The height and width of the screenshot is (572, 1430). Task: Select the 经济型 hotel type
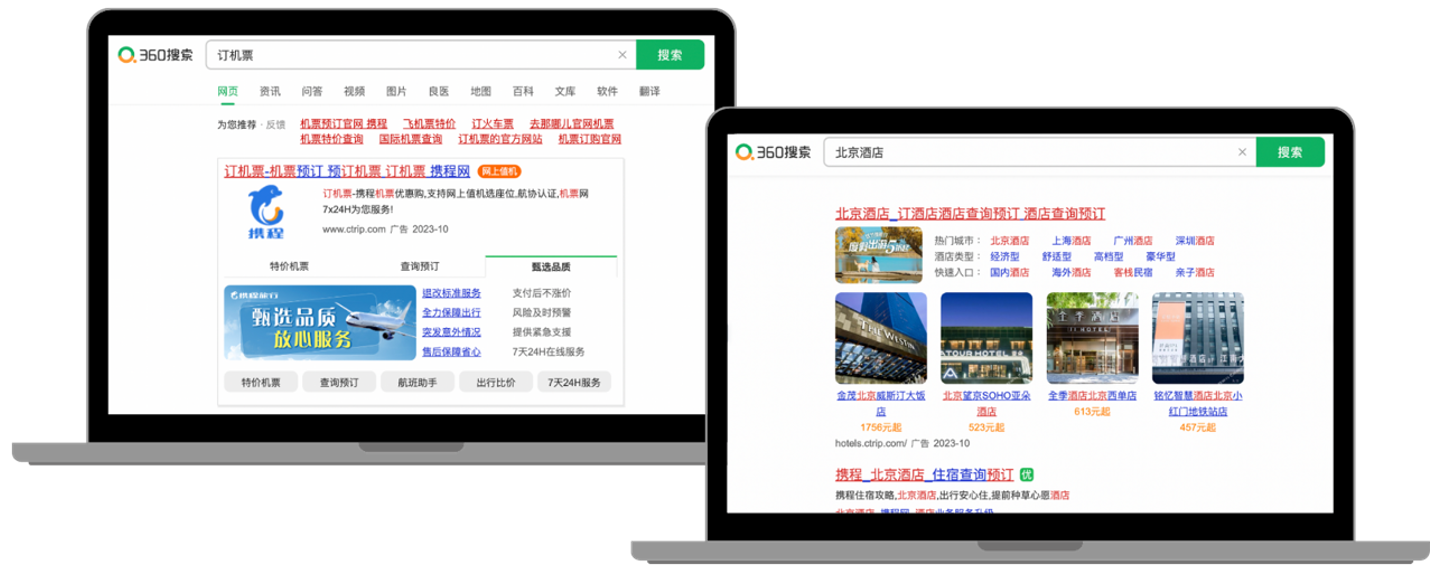coord(1005,257)
